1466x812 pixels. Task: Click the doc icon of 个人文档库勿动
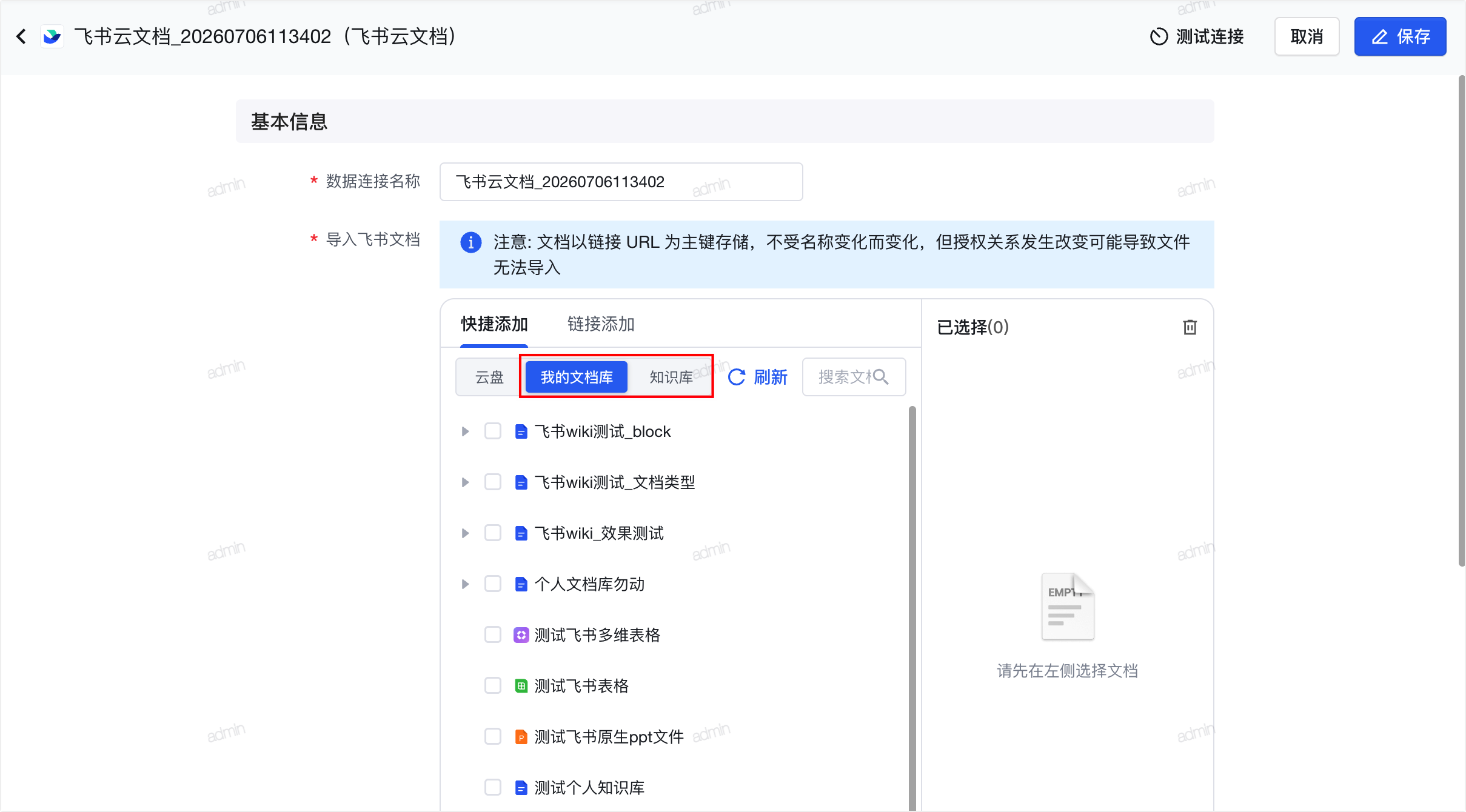point(521,584)
